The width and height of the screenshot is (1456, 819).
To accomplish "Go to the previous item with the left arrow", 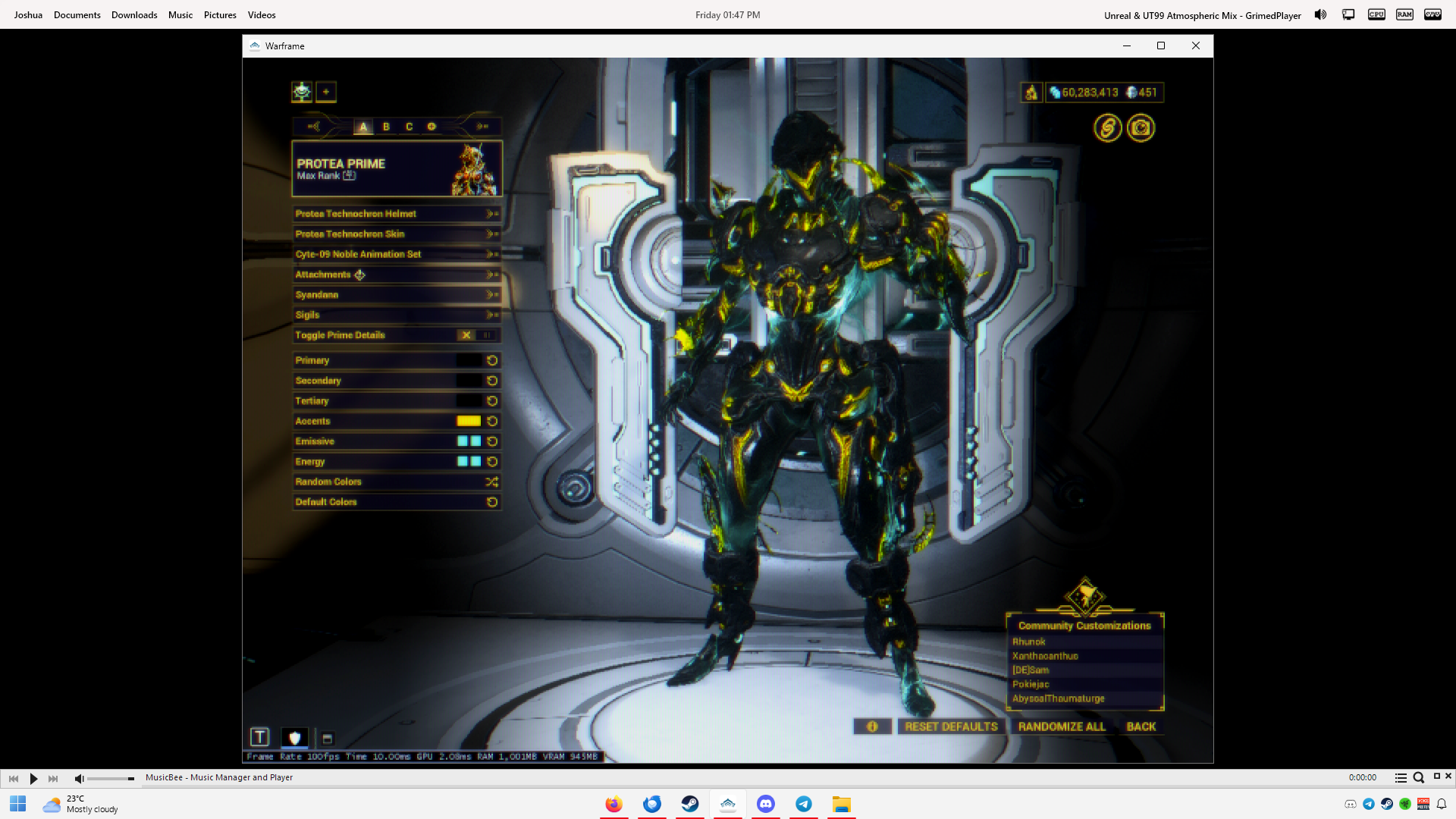I will pyautogui.click(x=314, y=127).
